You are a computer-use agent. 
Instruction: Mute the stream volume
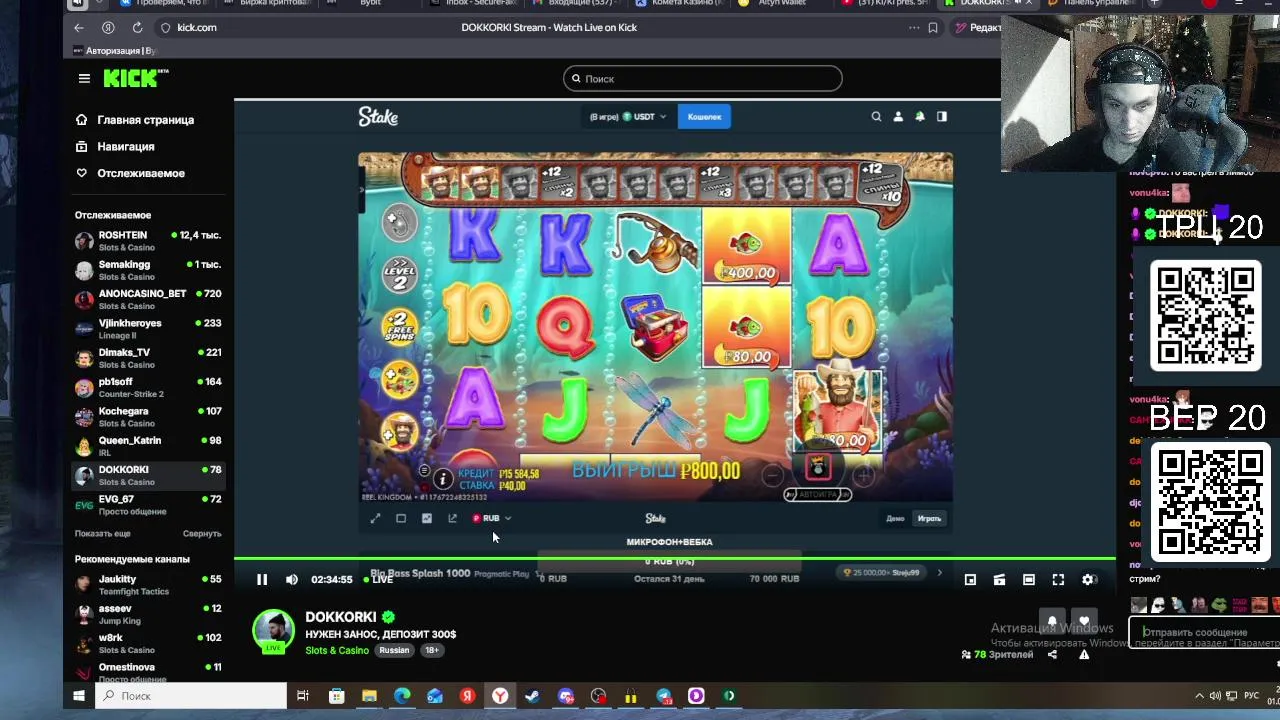coord(292,580)
